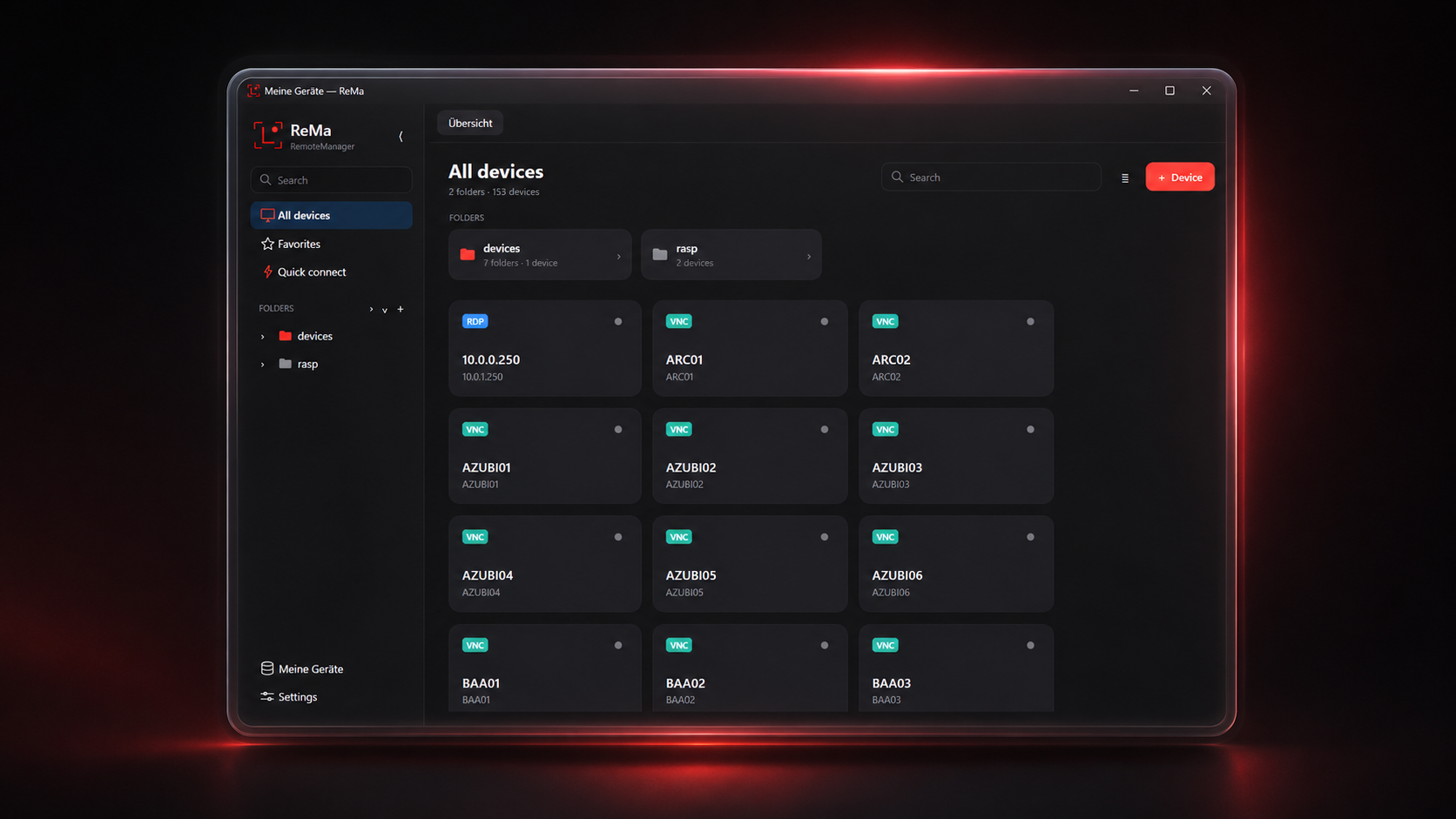This screenshot has width=1456, height=819.
Task: Open the ARC01 device card
Action: click(x=750, y=348)
